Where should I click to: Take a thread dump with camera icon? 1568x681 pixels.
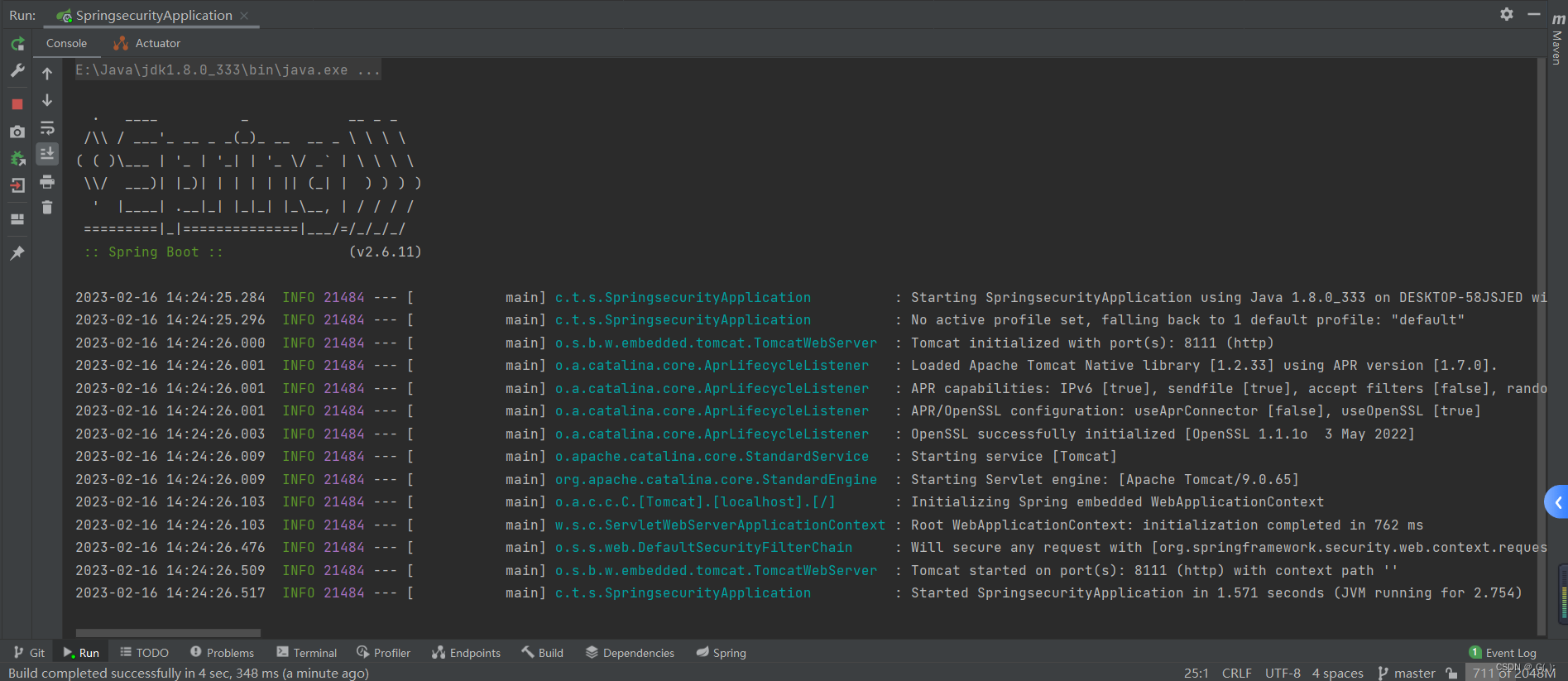click(x=17, y=132)
